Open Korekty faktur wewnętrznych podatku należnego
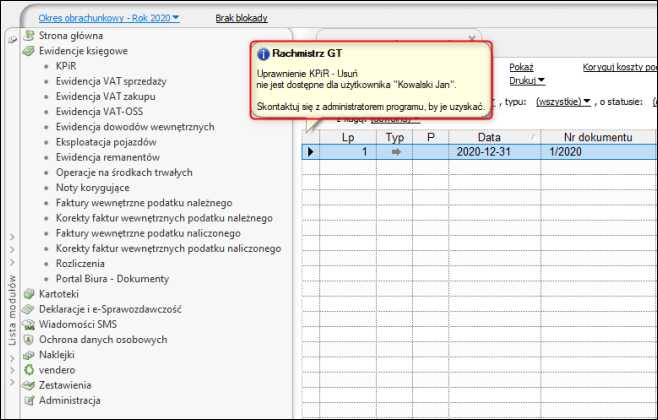Image resolution: width=658 pixels, height=420 pixels. pos(164,218)
